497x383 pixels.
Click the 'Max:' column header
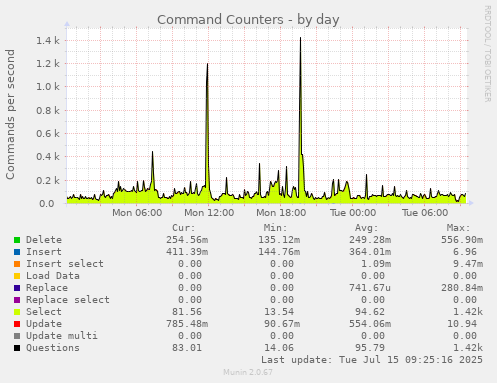[x=458, y=228]
